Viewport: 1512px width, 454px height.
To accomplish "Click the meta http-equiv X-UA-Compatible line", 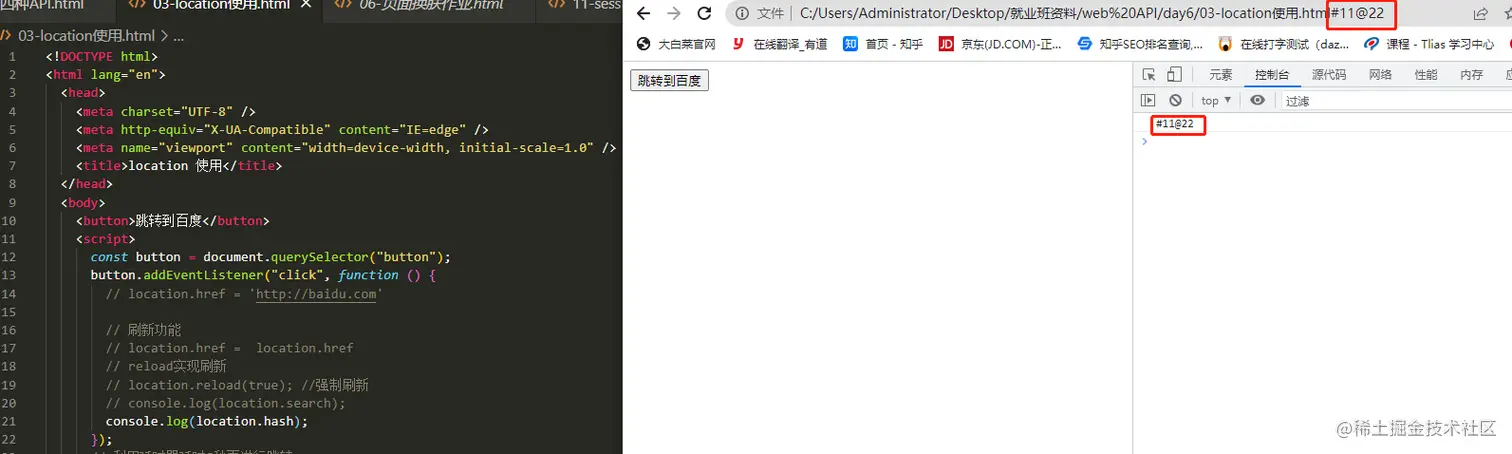I will 282,129.
